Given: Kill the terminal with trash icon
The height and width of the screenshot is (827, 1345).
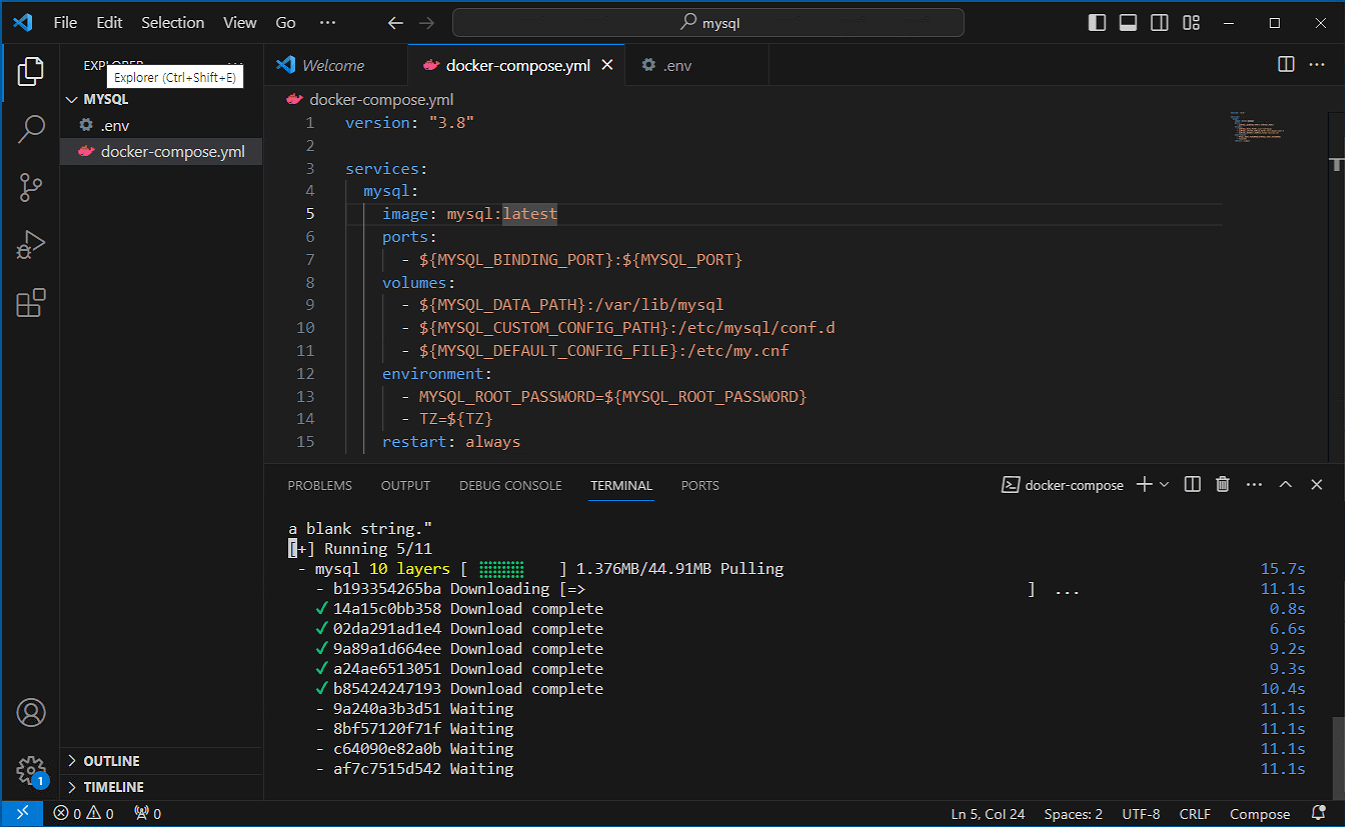Looking at the screenshot, I should click(1222, 485).
